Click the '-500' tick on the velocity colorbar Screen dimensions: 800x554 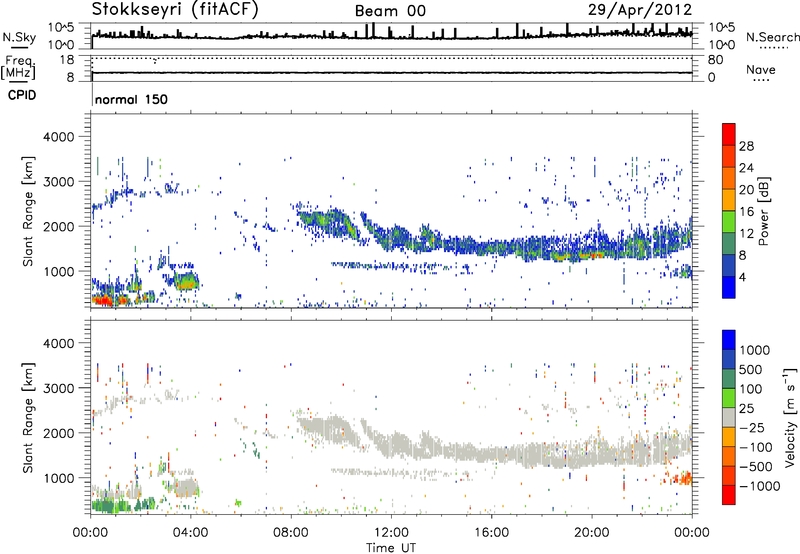(756, 466)
